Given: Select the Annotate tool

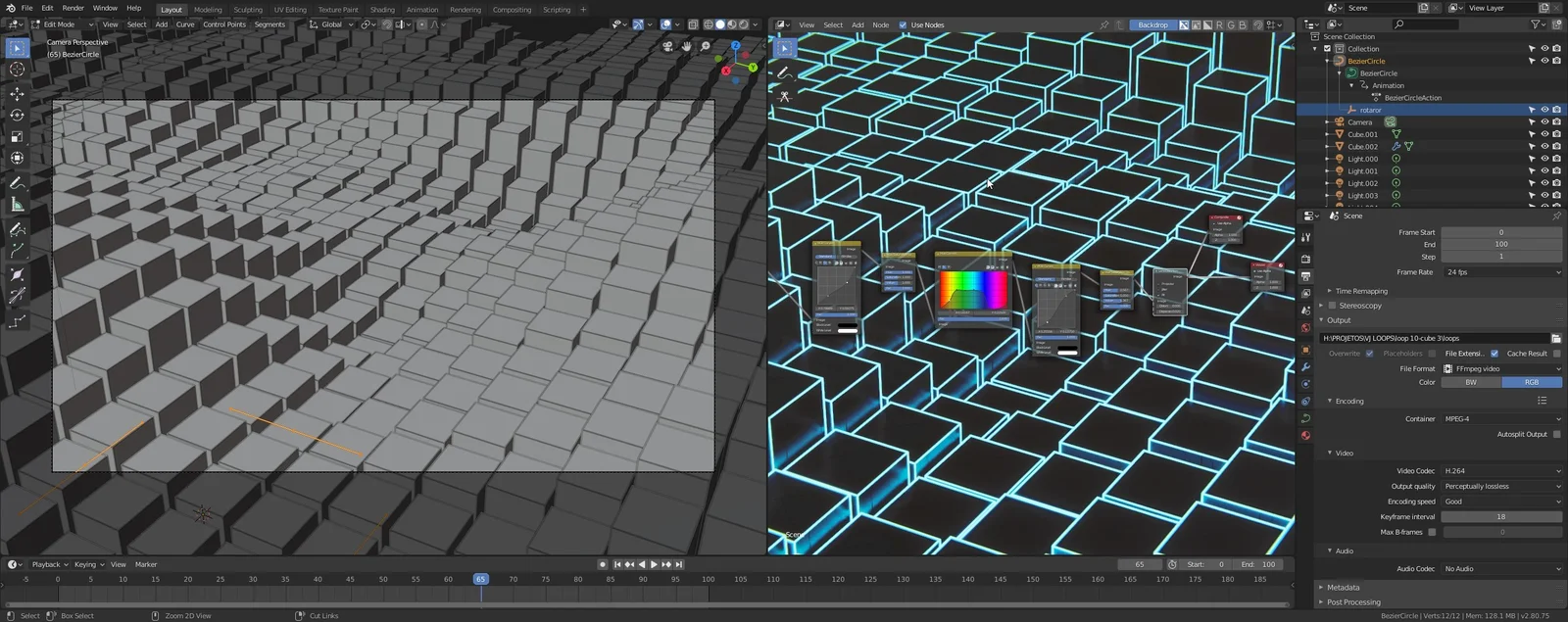Looking at the screenshot, I should click(x=17, y=182).
